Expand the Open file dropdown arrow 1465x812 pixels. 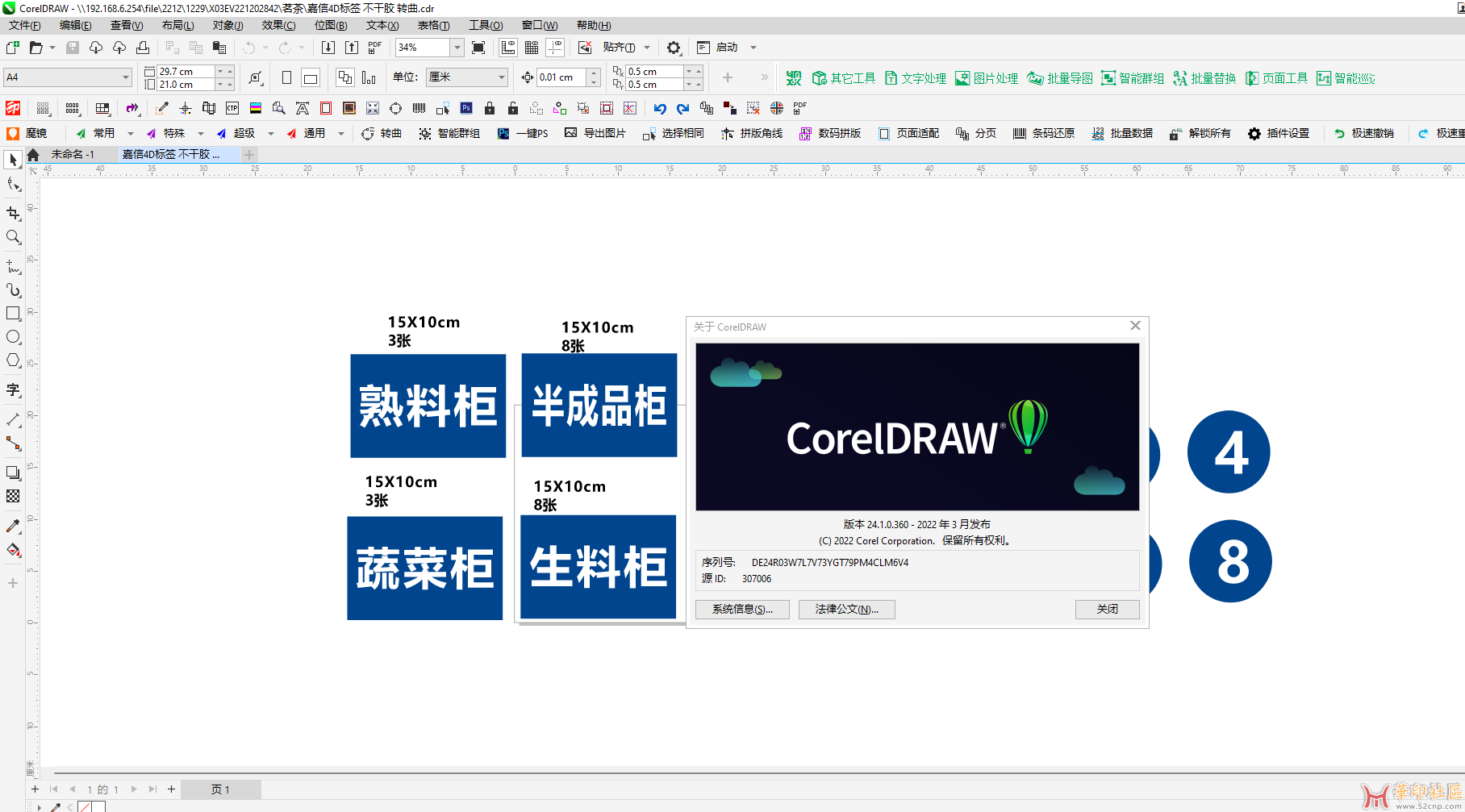52,48
